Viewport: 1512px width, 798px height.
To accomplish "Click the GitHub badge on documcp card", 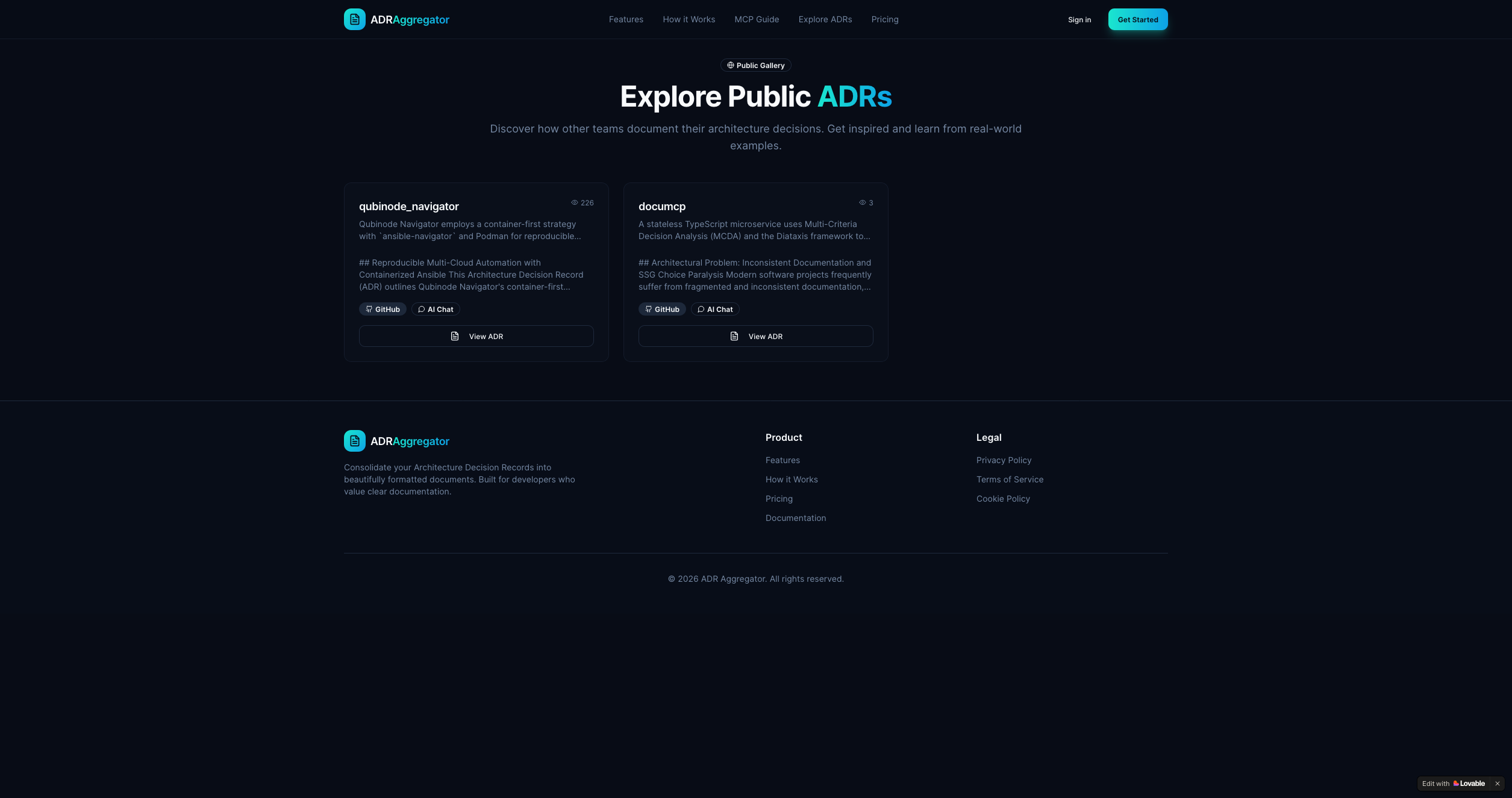I will pyautogui.click(x=662, y=309).
